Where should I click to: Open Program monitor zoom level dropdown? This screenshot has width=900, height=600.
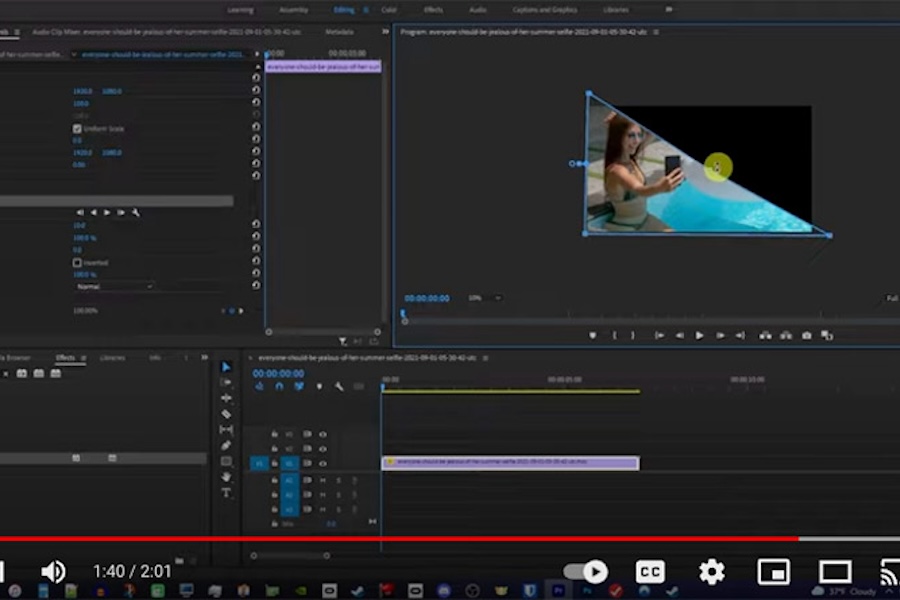click(485, 298)
